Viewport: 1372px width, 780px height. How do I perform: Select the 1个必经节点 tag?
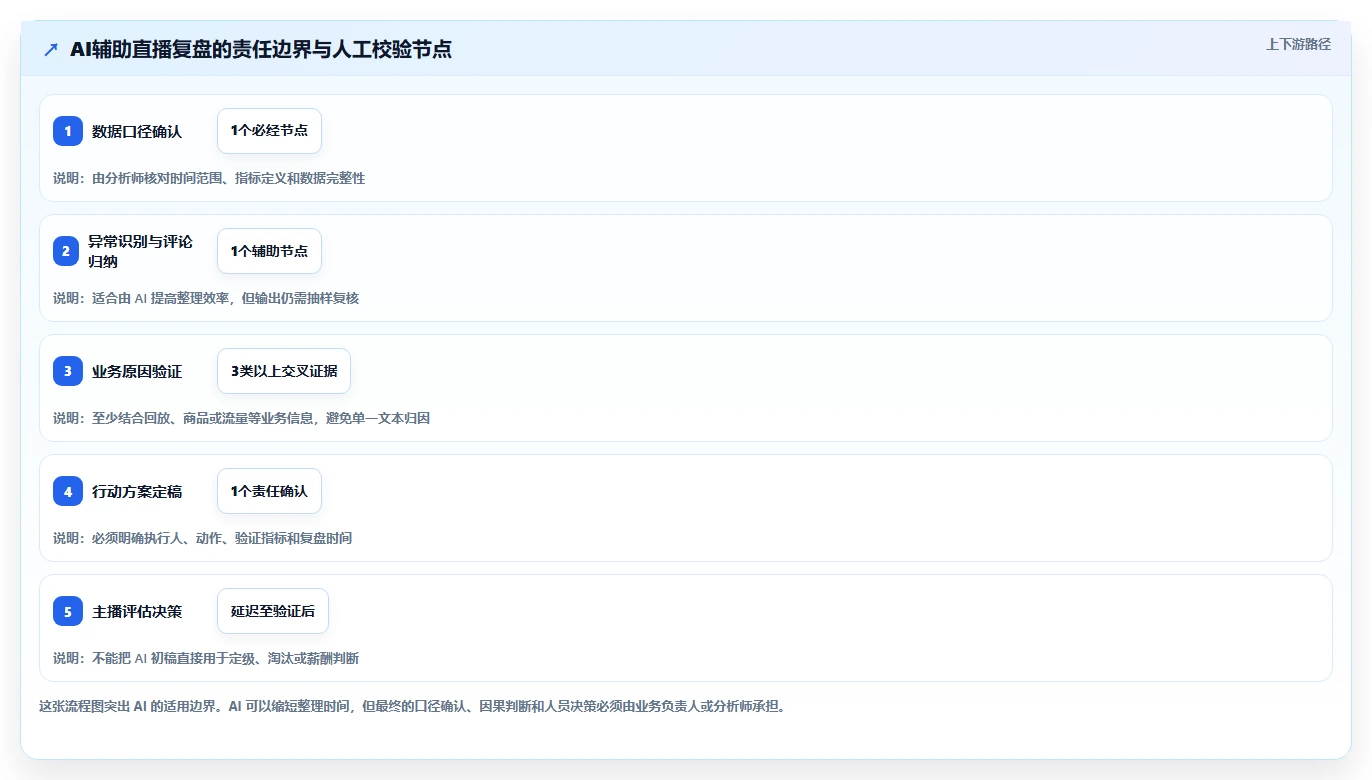point(269,131)
